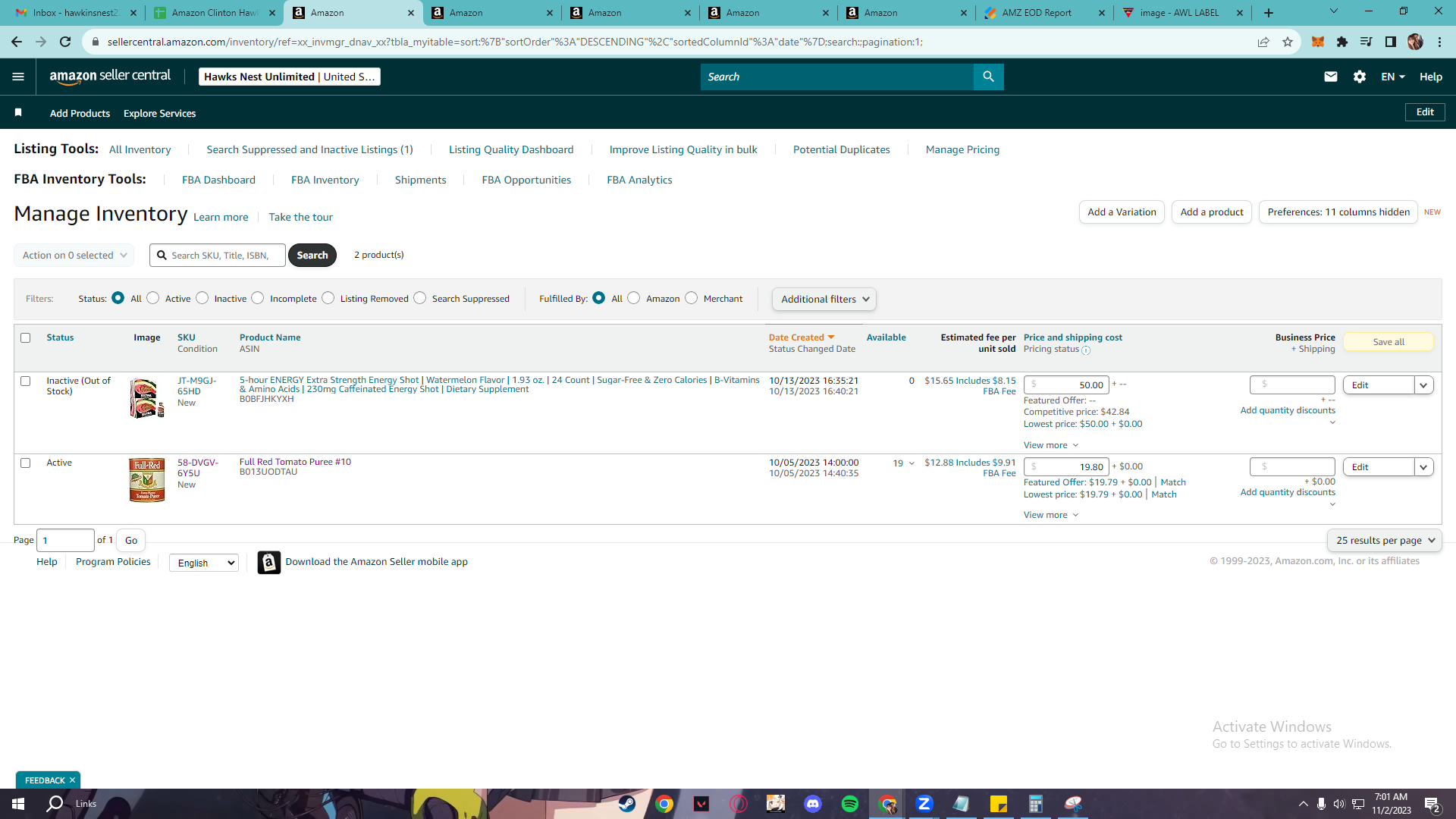Click the Amazon mobile app icon
This screenshot has height=819, width=1456.
[268, 562]
